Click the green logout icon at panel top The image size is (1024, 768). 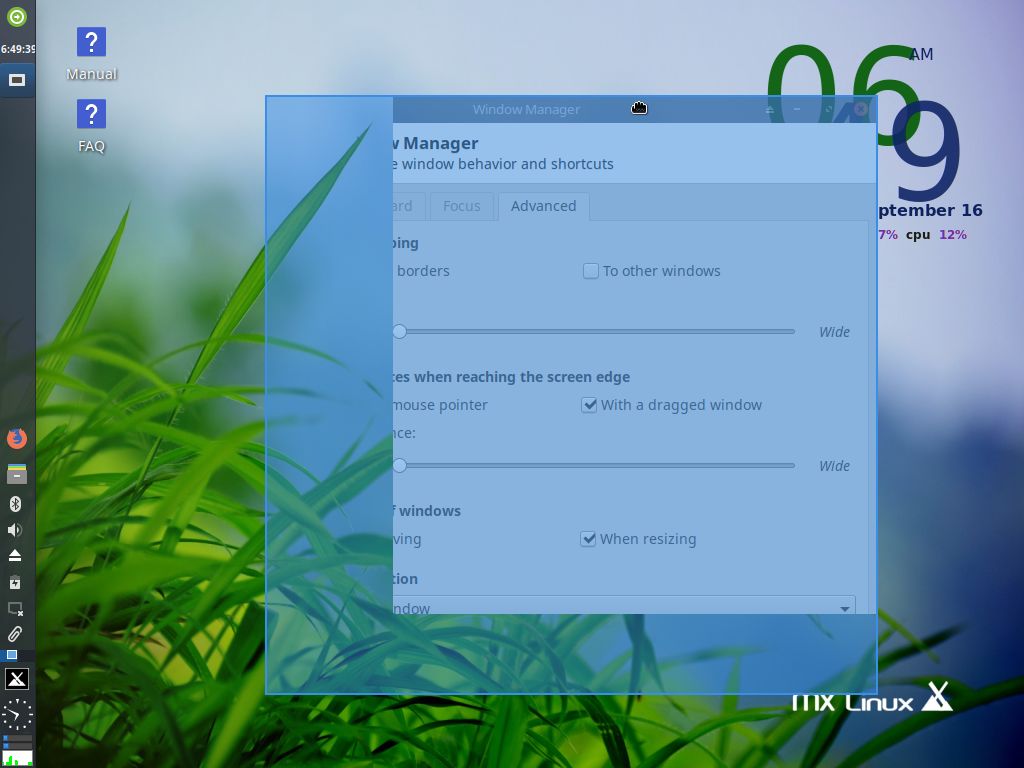(x=17, y=17)
